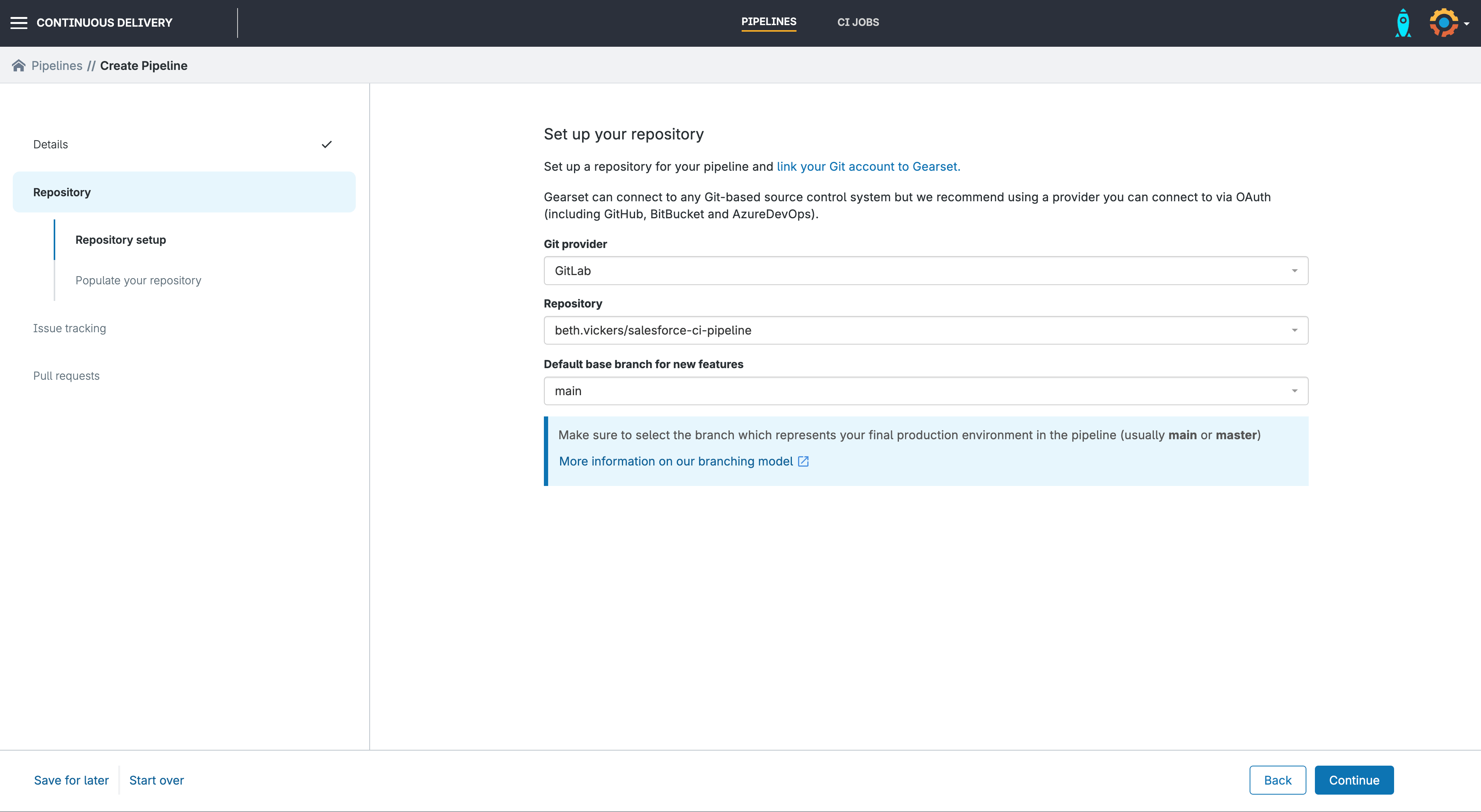Click the home icon in breadcrumb
Screen dimensions: 1481x812
coord(19,66)
